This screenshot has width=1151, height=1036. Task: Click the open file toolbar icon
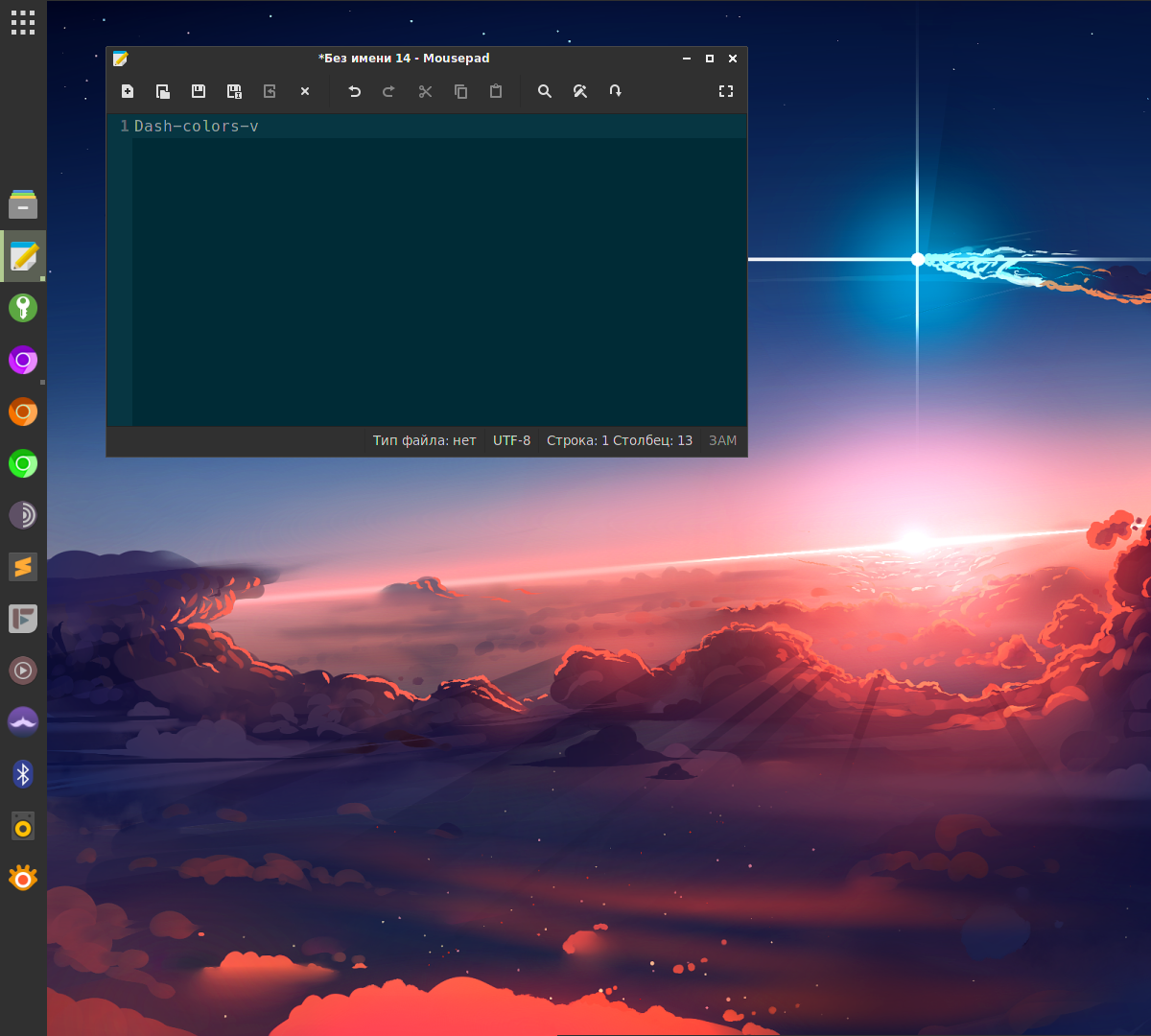163,91
